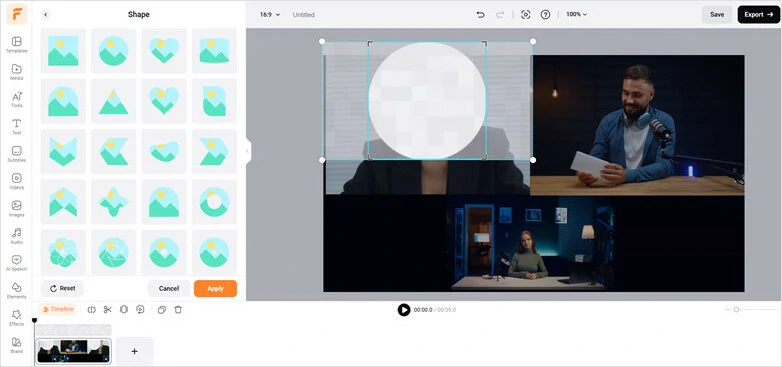The height and width of the screenshot is (367, 782).
Task: Open the Subtitles panel
Action: [x=16, y=154]
